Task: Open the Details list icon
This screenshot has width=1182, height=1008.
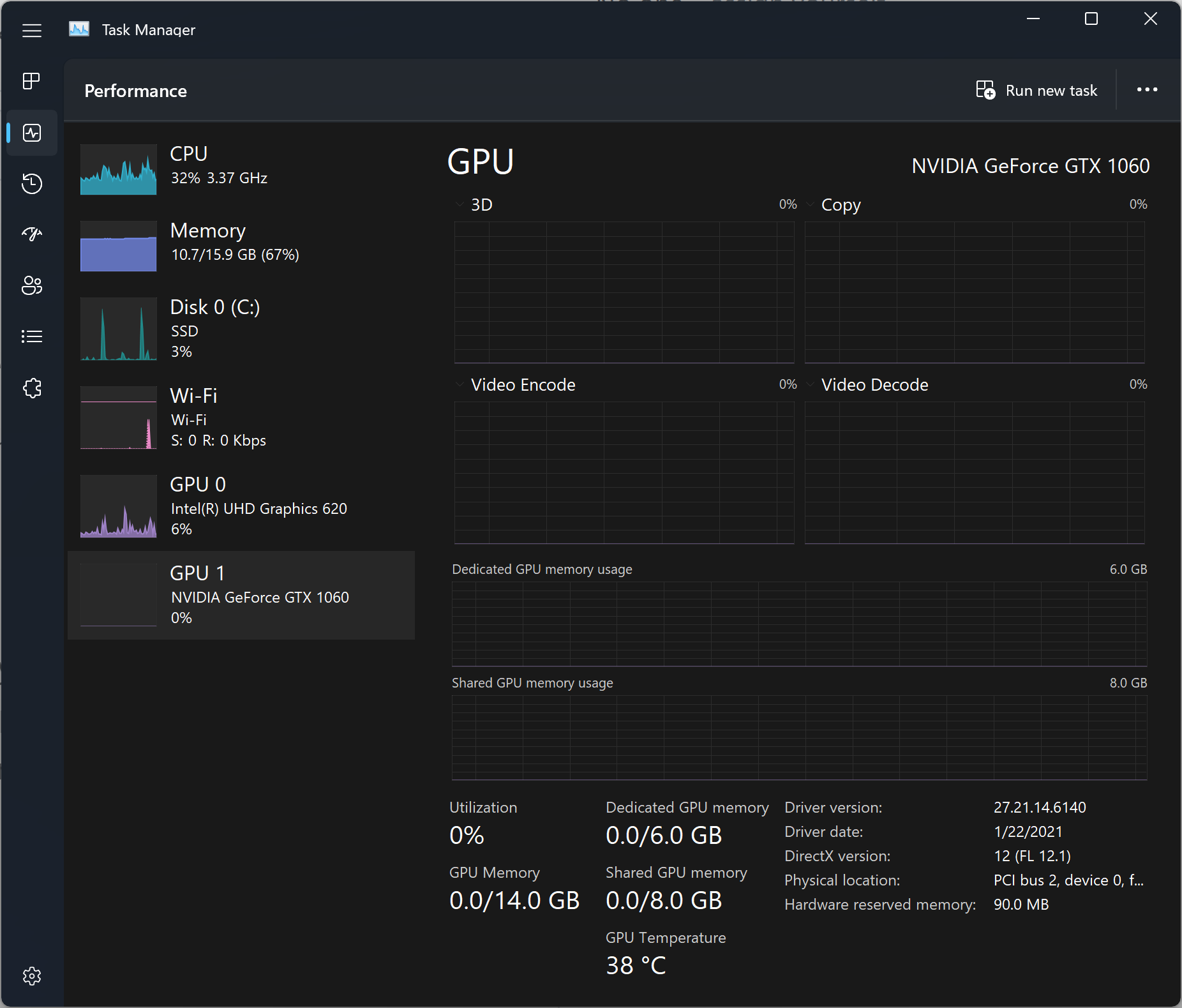Action: click(x=32, y=336)
